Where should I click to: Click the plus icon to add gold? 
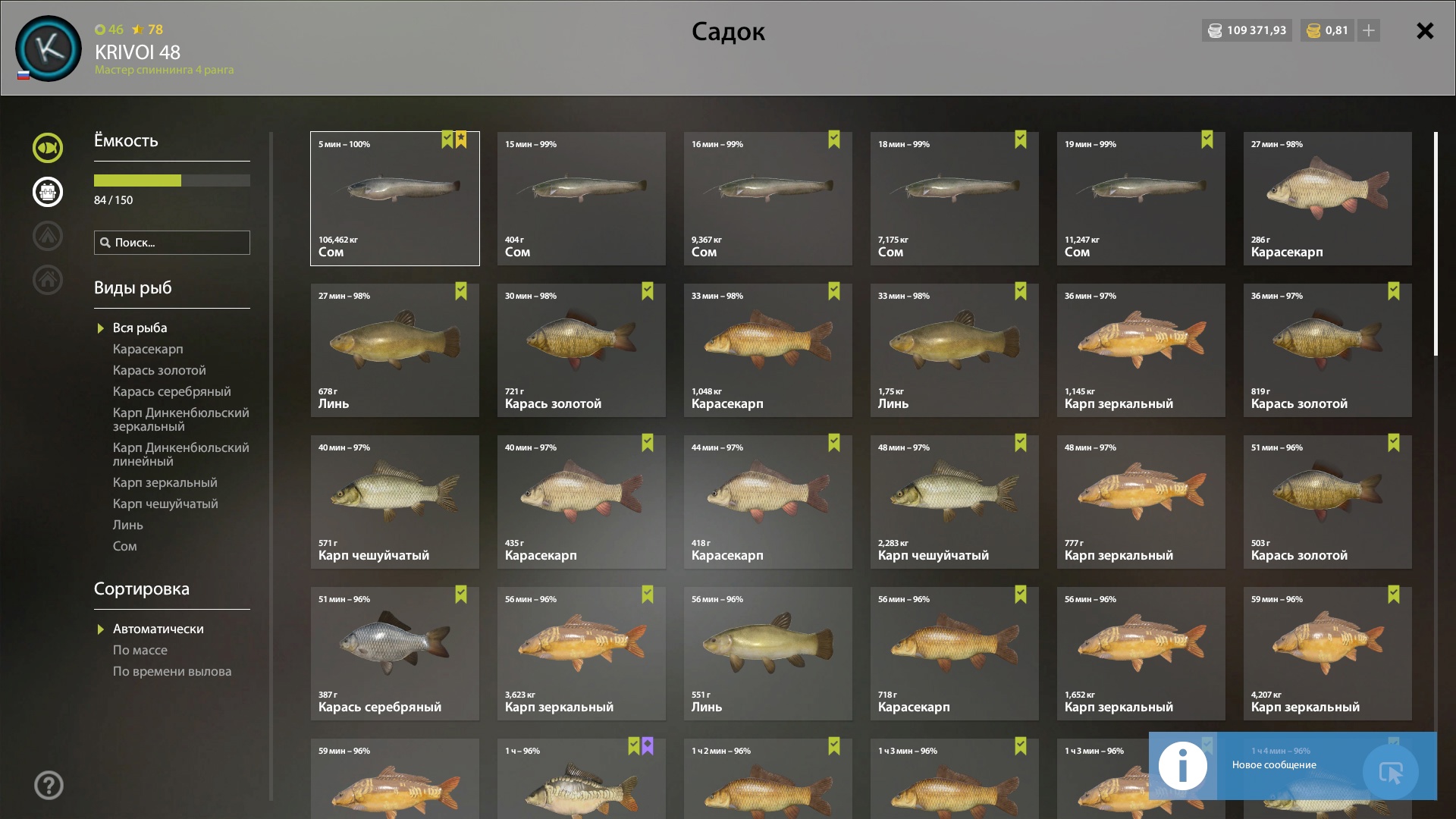1369,30
